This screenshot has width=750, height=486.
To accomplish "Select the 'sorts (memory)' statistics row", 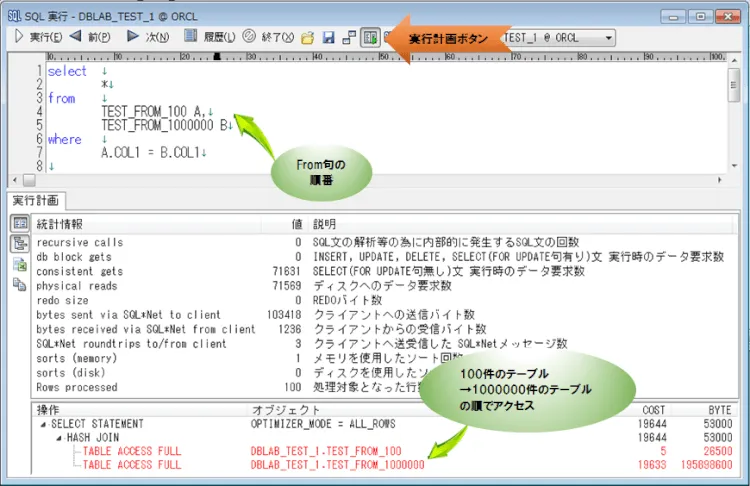I will 383,358.
